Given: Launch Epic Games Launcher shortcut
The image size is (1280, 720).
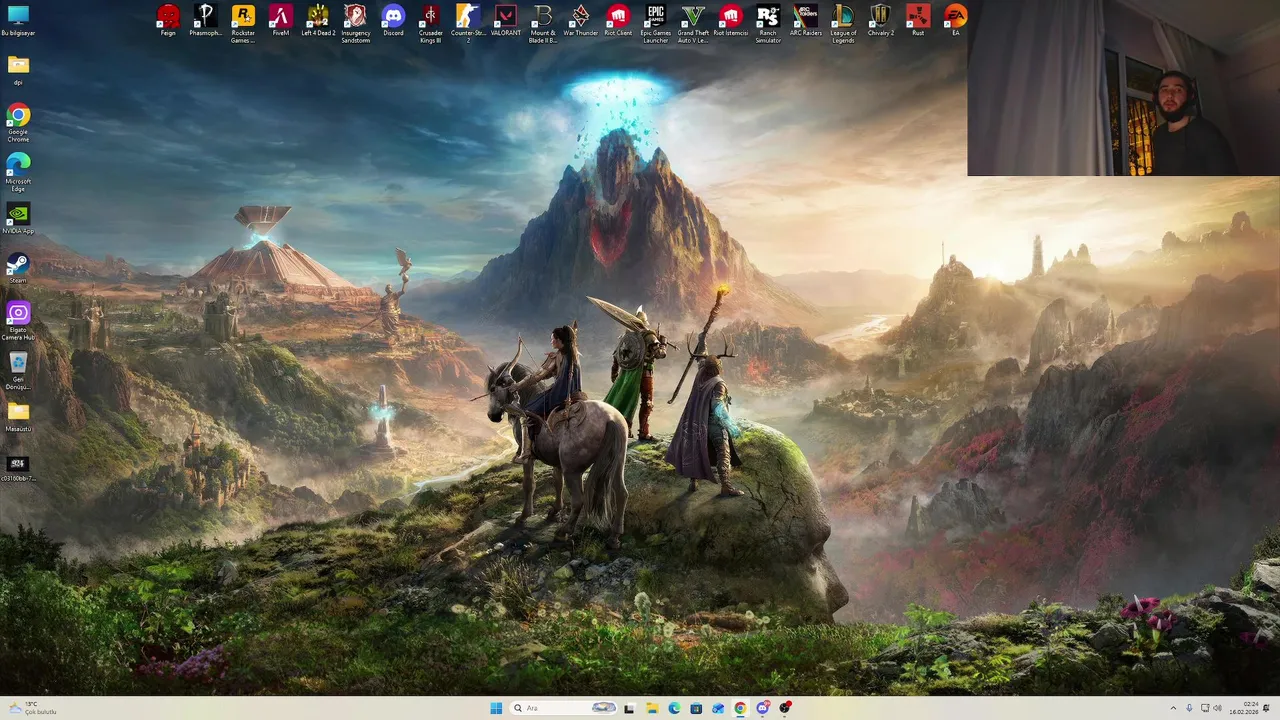Looking at the screenshot, I should point(656,23).
